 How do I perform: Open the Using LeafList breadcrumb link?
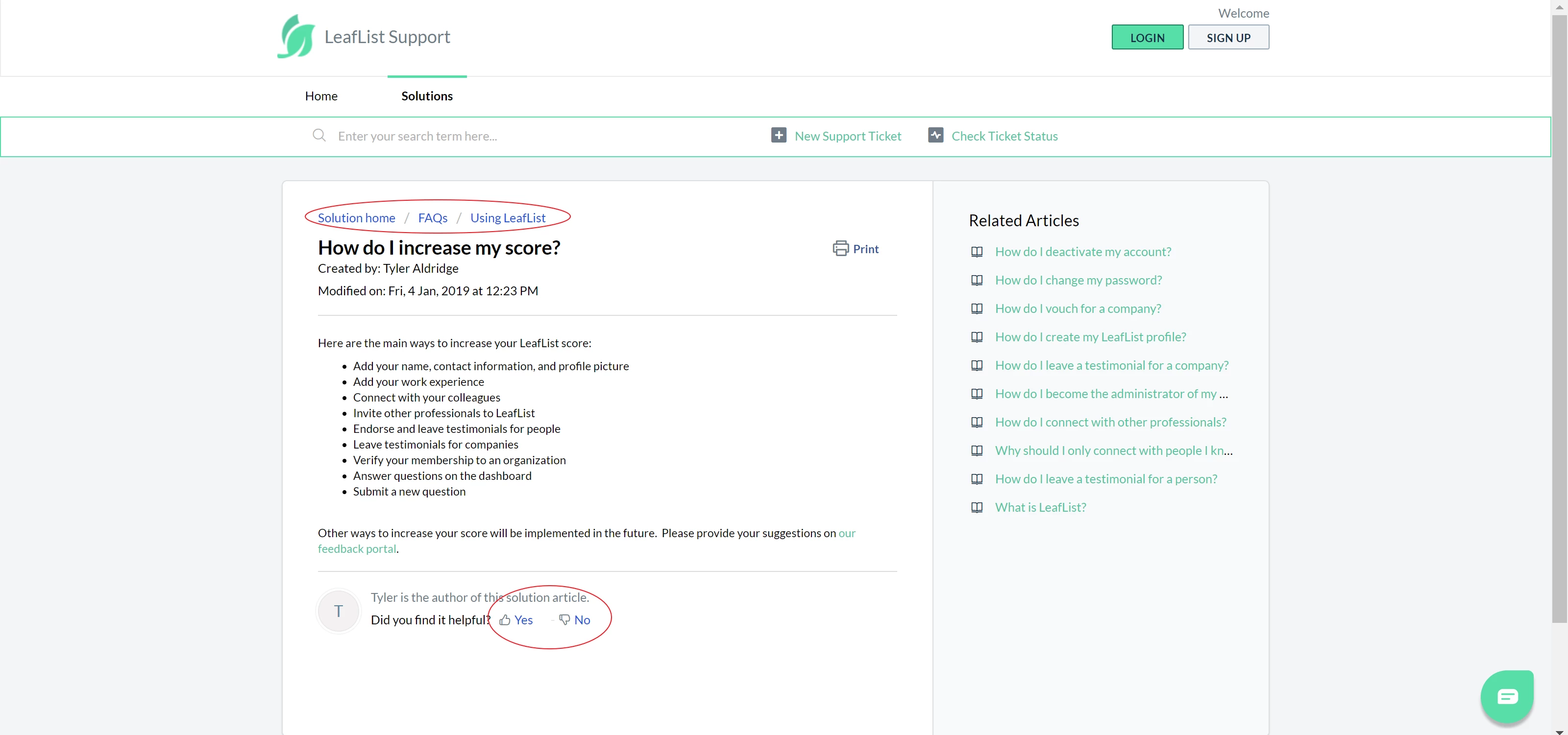508,218
